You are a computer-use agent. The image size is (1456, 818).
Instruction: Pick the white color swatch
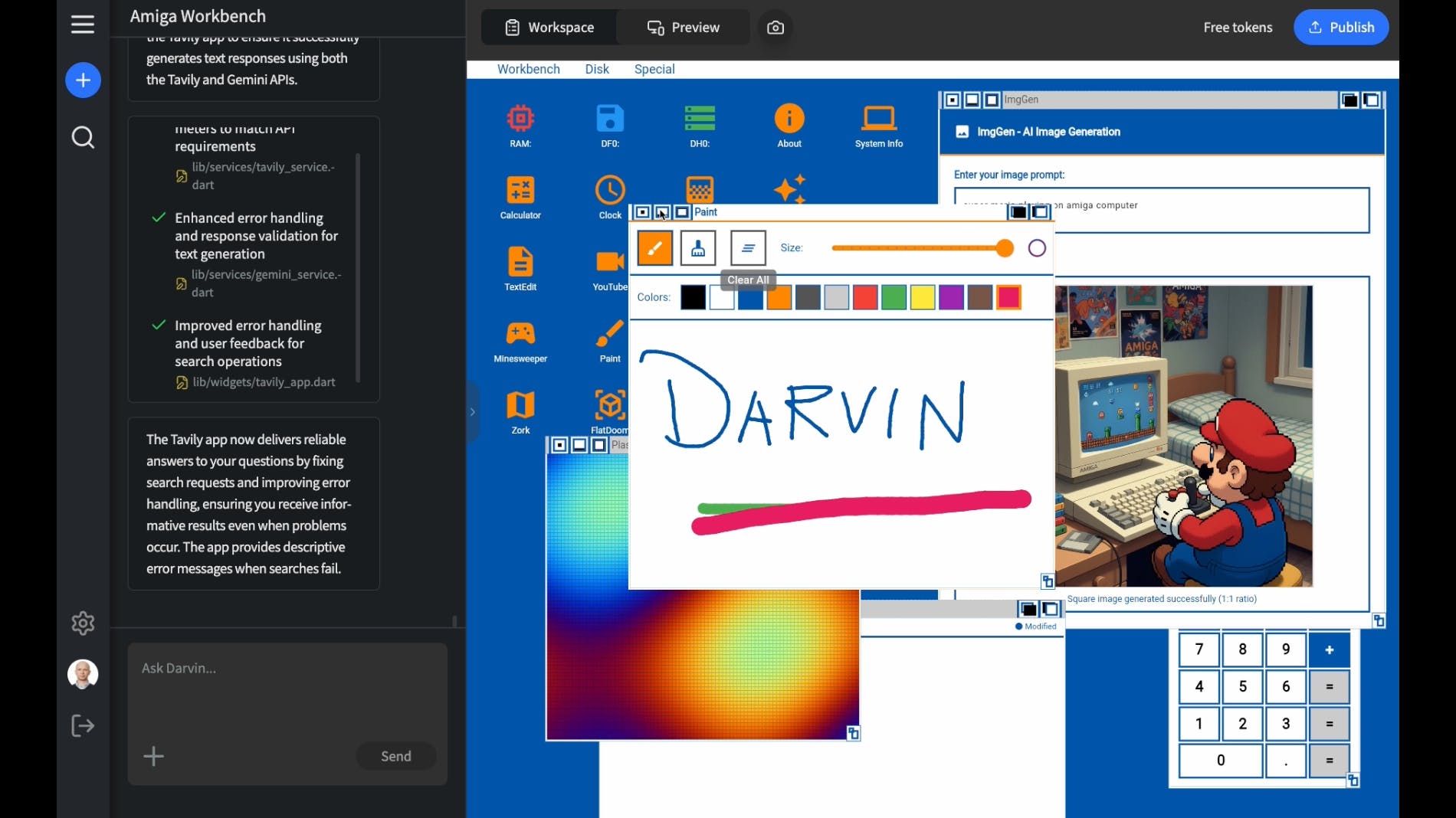722,297
